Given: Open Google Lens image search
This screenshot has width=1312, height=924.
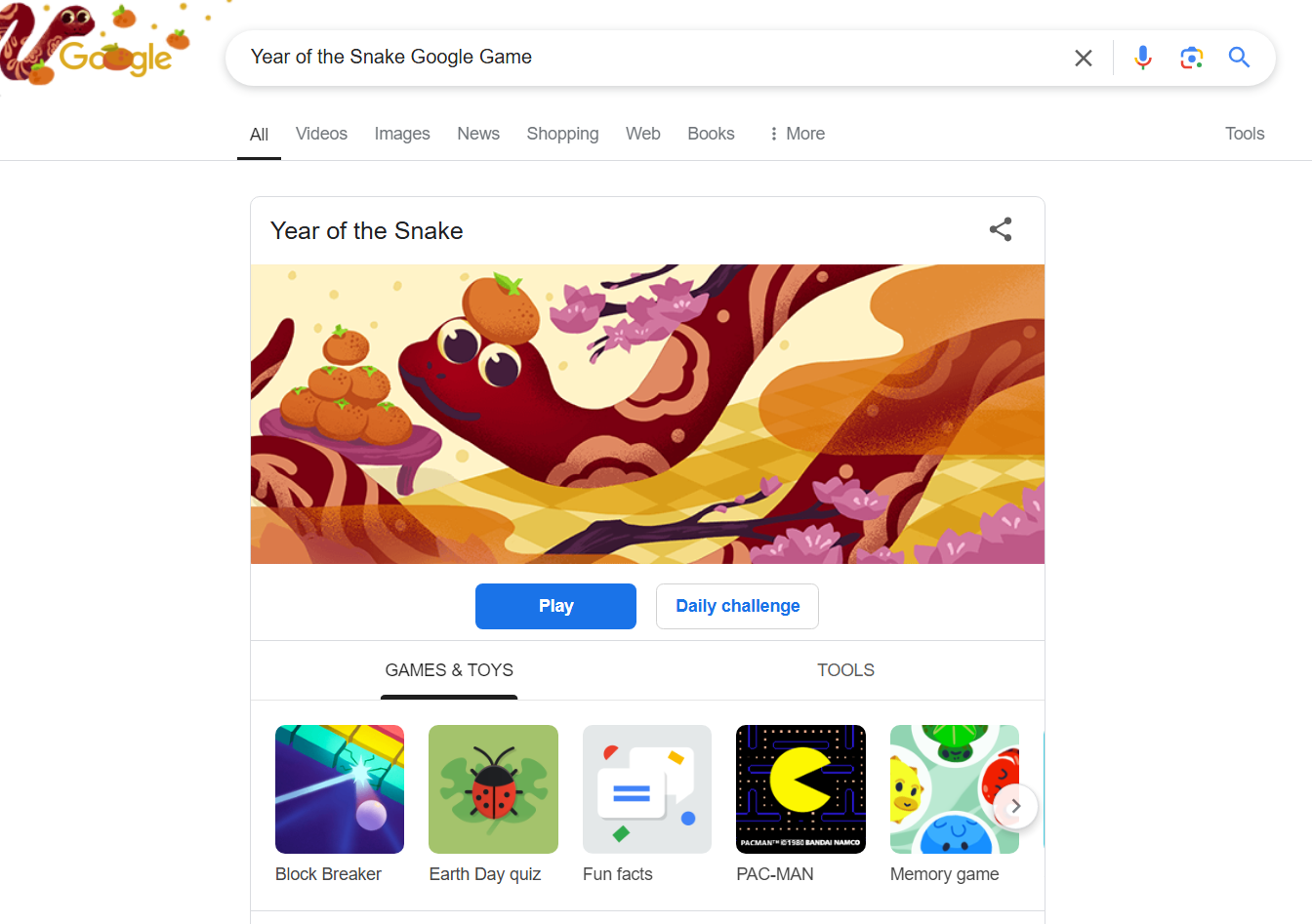Looking at the screenshot, I should pyautogui.click(x=1191, y=58).
